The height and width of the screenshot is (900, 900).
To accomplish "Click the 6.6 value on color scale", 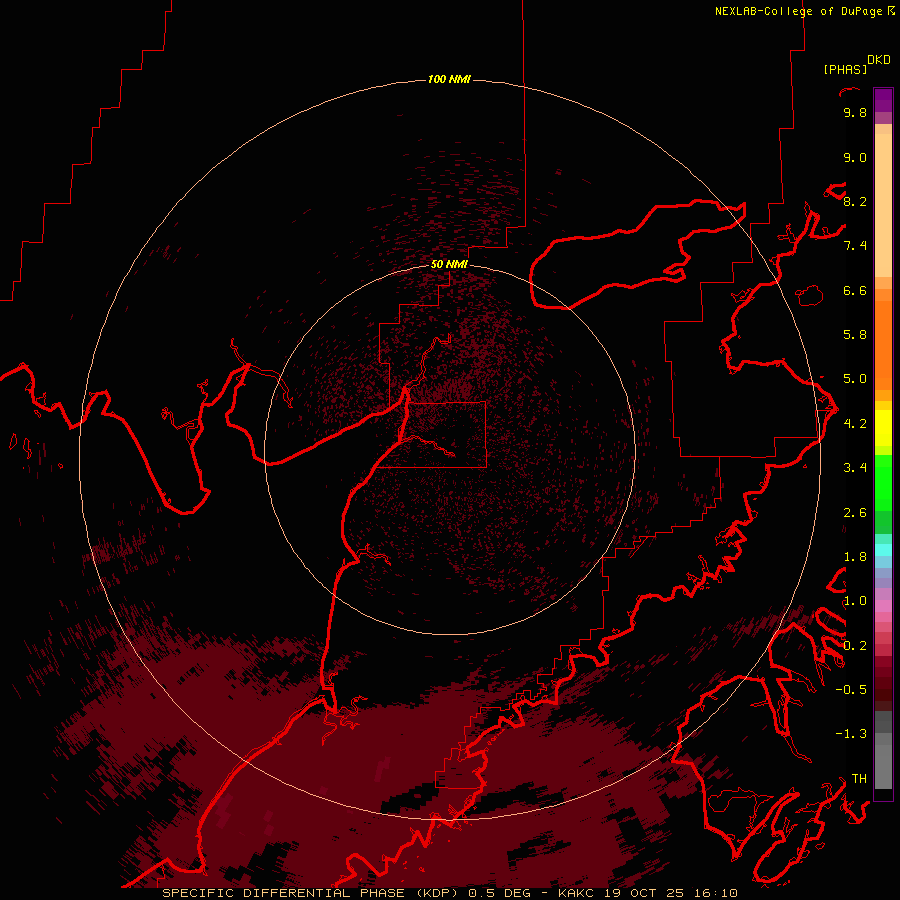I will [x=855, y=290].
